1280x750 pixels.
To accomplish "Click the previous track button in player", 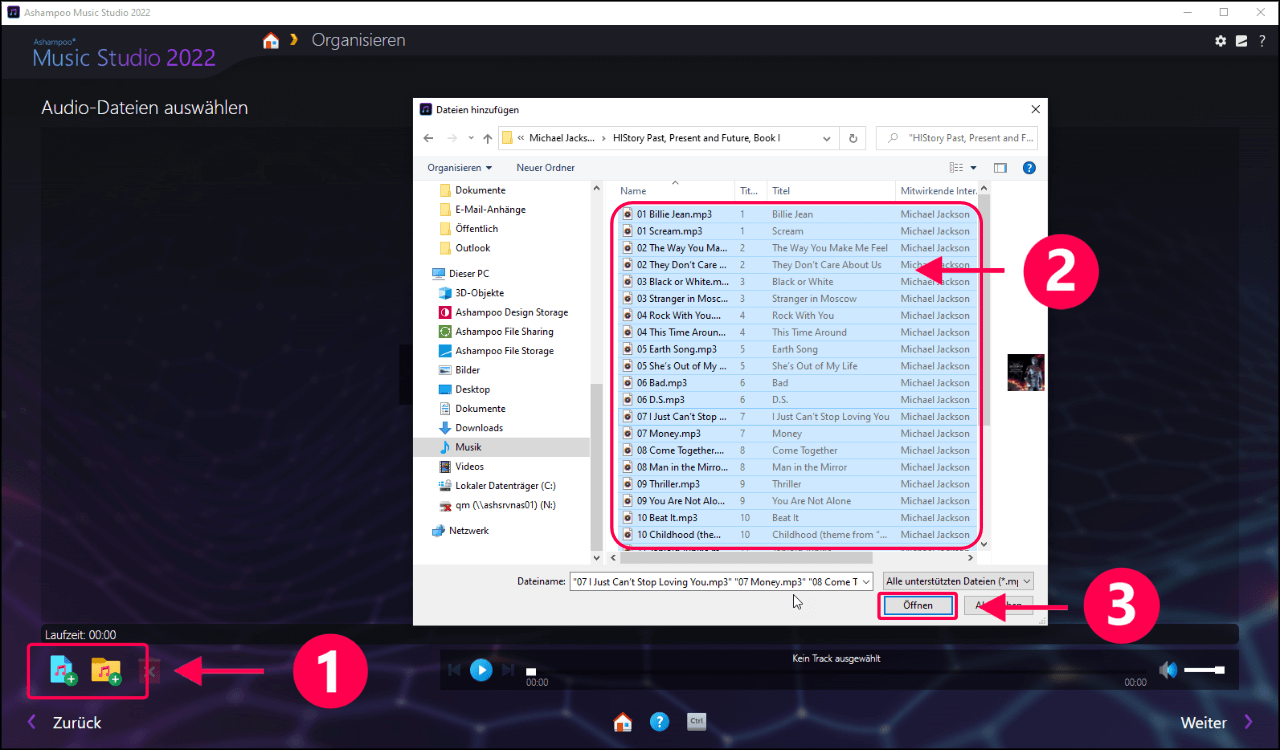I will point(455,670).
